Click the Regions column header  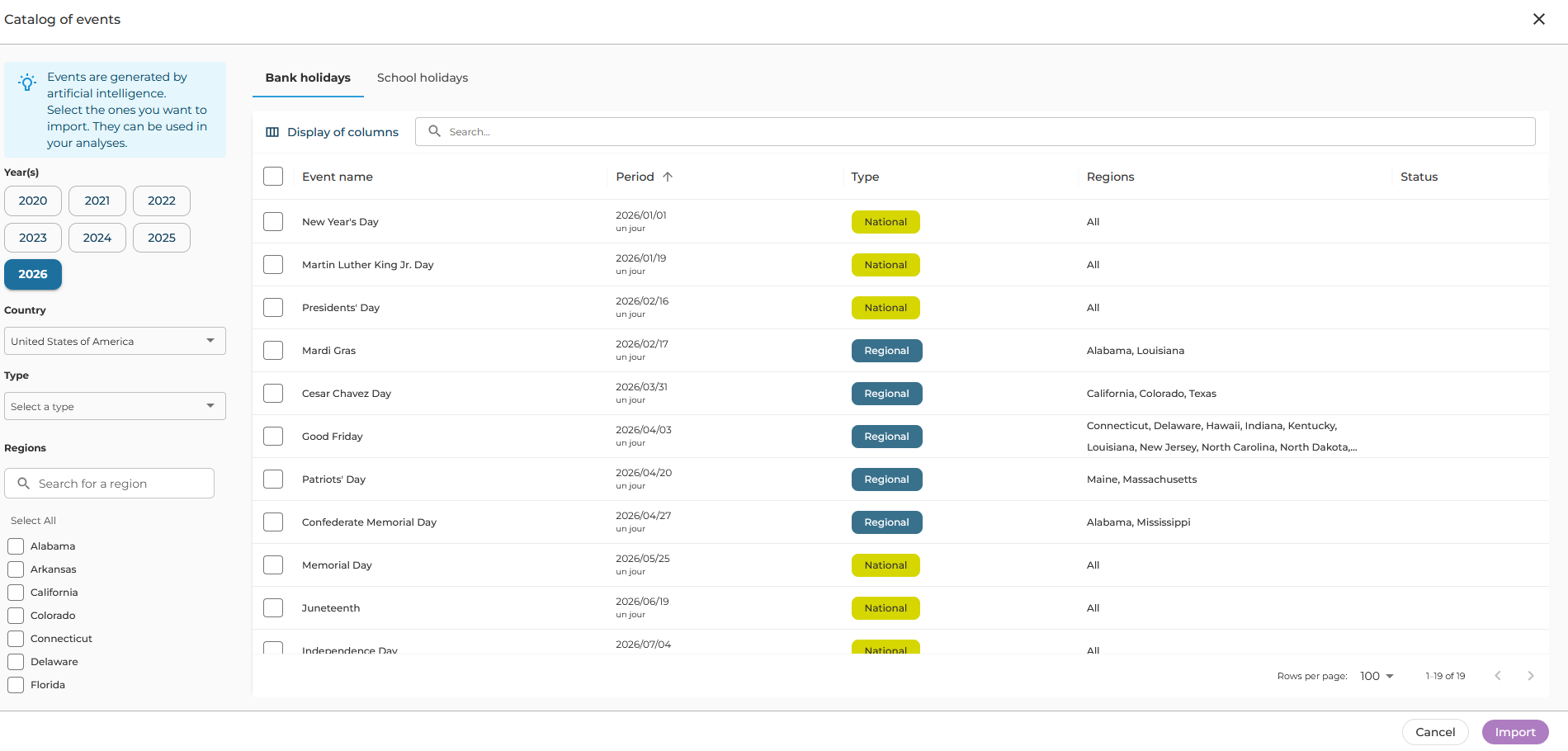1110,177
